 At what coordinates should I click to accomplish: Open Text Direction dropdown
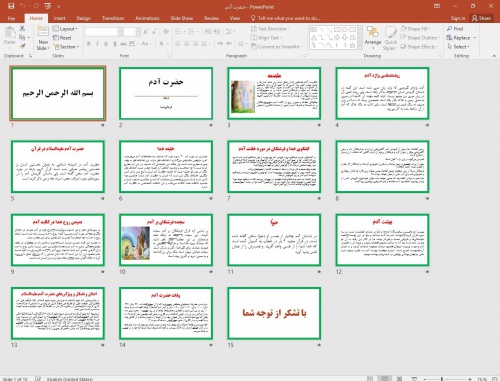270,29
